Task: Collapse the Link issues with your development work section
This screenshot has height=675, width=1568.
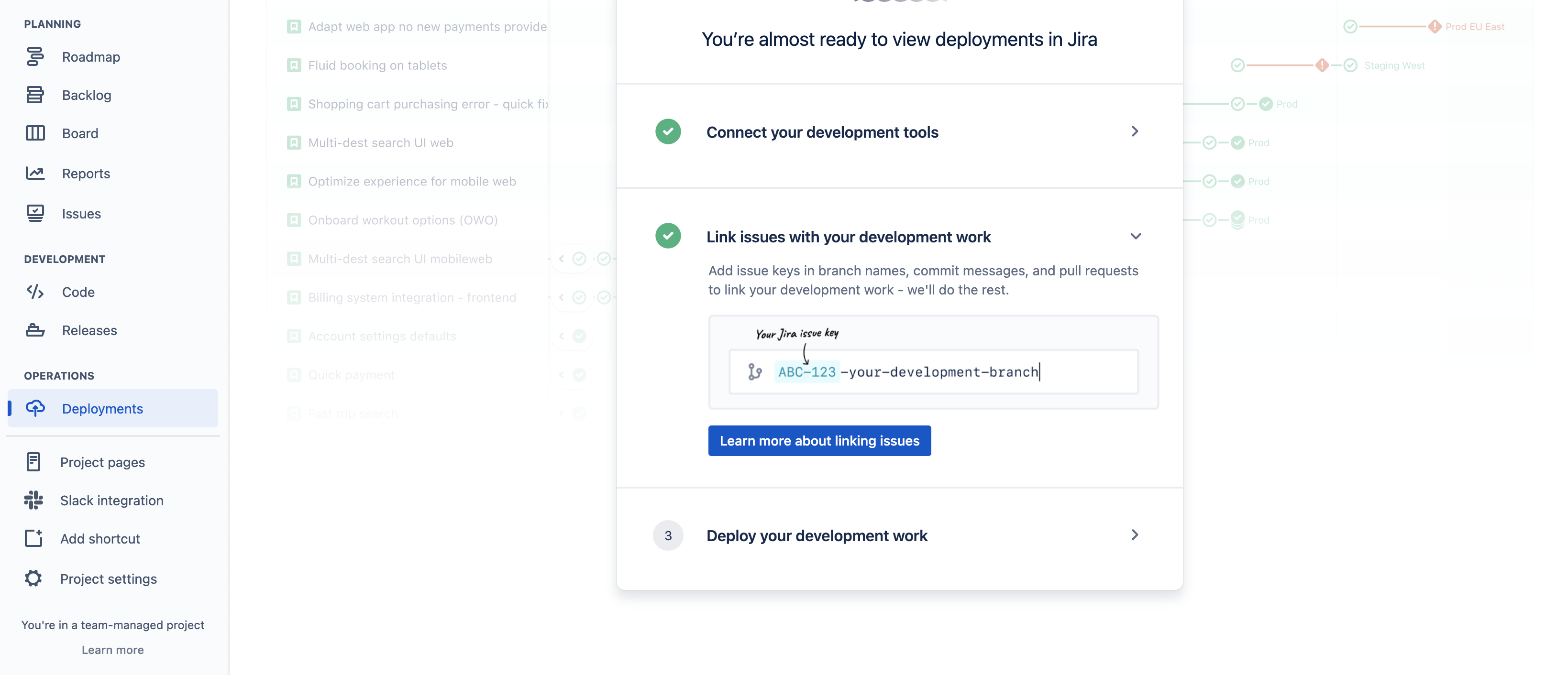Action: (1136, 237)
